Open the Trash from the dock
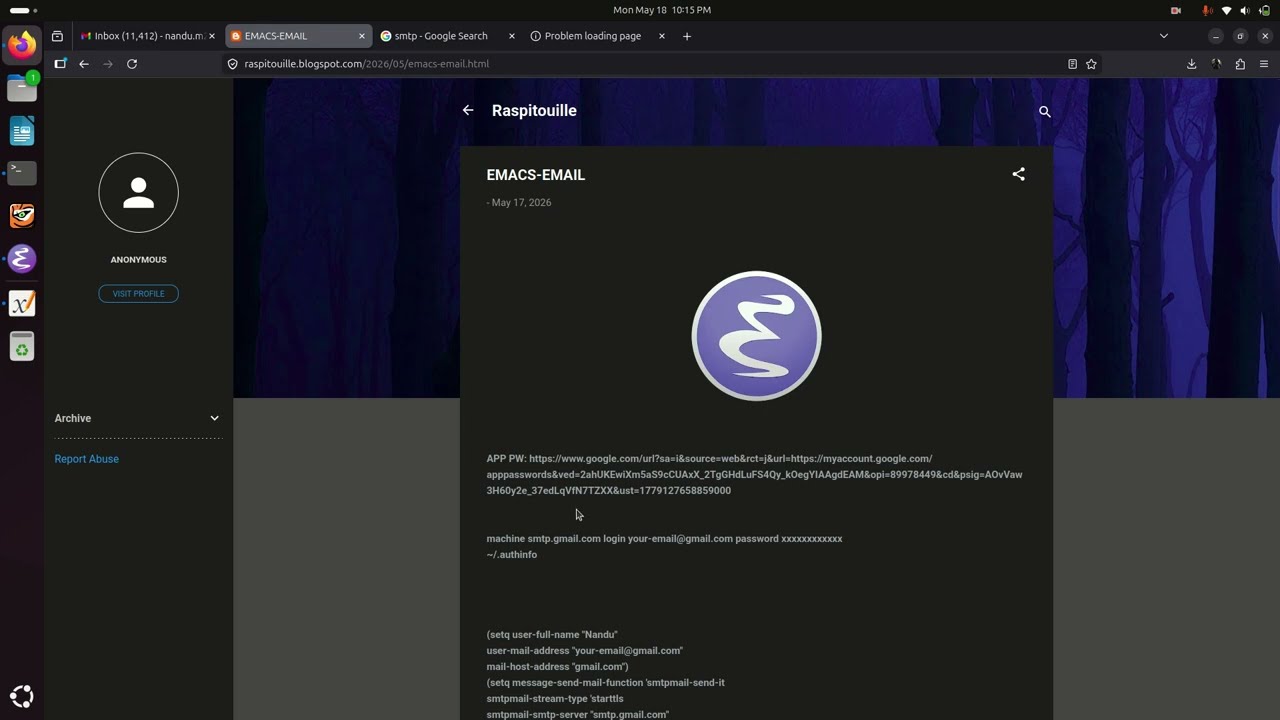The image size is (1280, 720). click(22, 346)
